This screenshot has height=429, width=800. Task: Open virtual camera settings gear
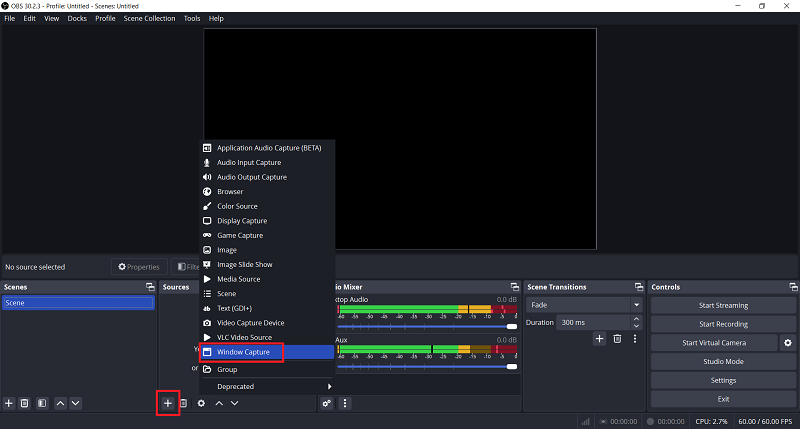point(788,343)
